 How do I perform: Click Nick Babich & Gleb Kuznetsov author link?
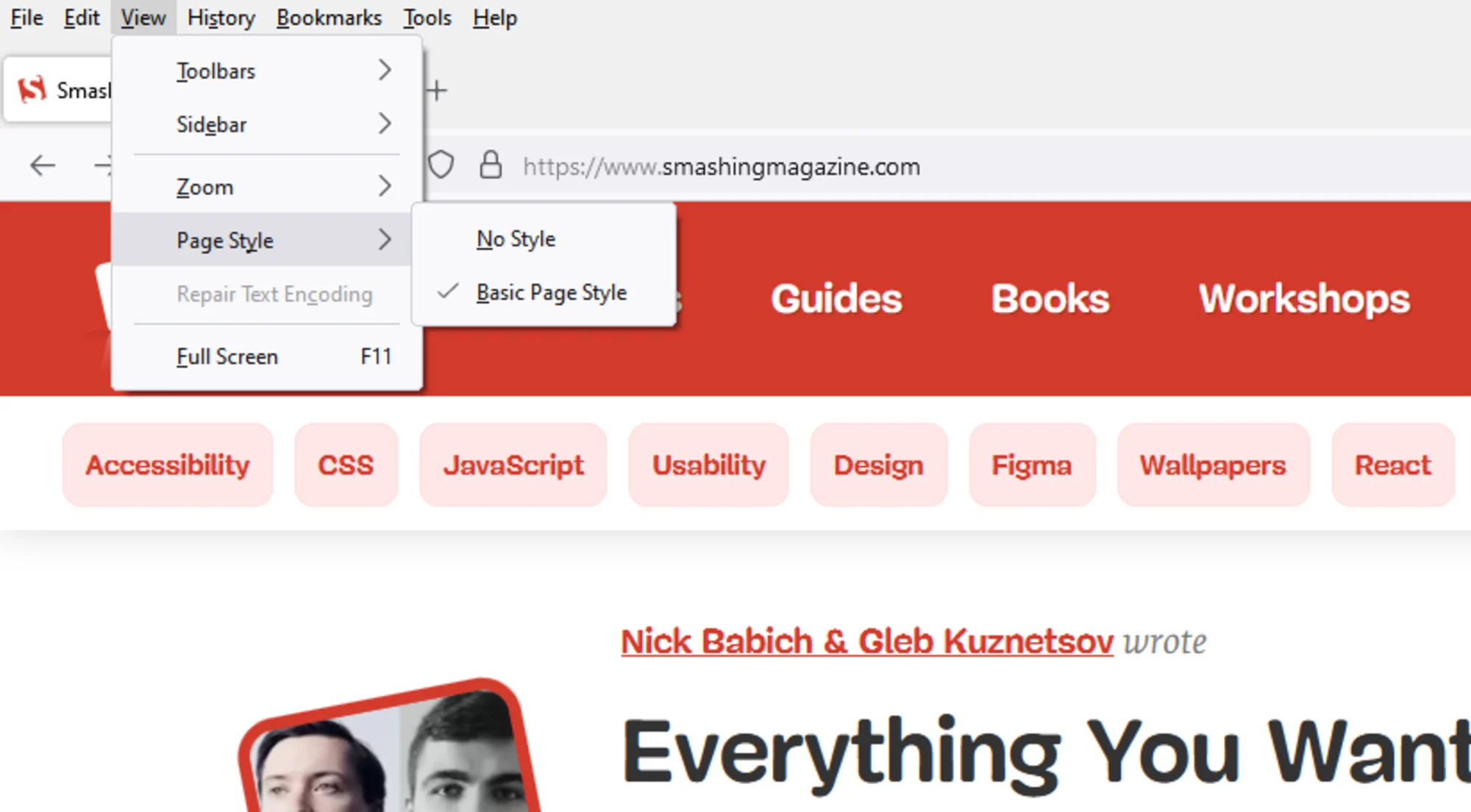(x=867, y=641)
